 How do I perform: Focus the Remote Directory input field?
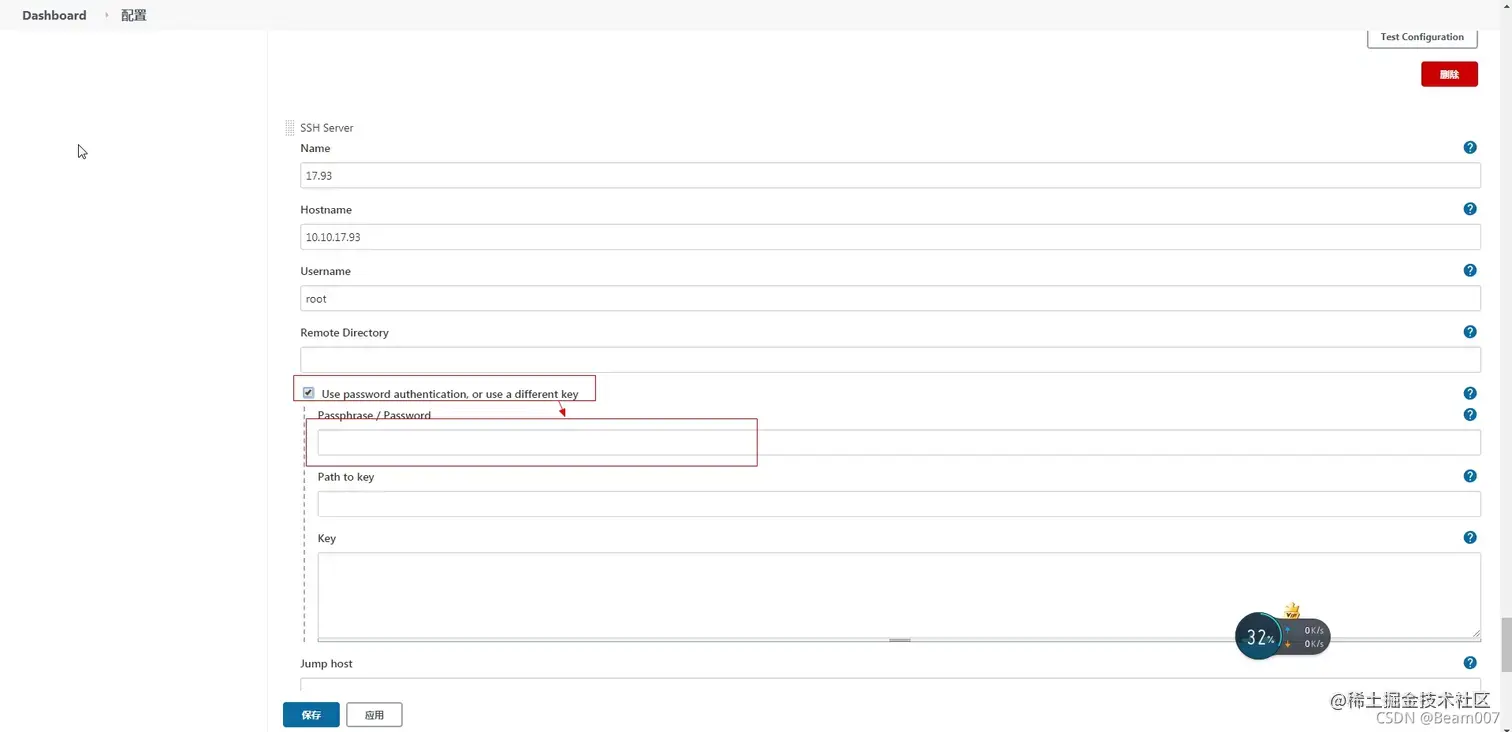pyautogui.click(x=890, y=360)
